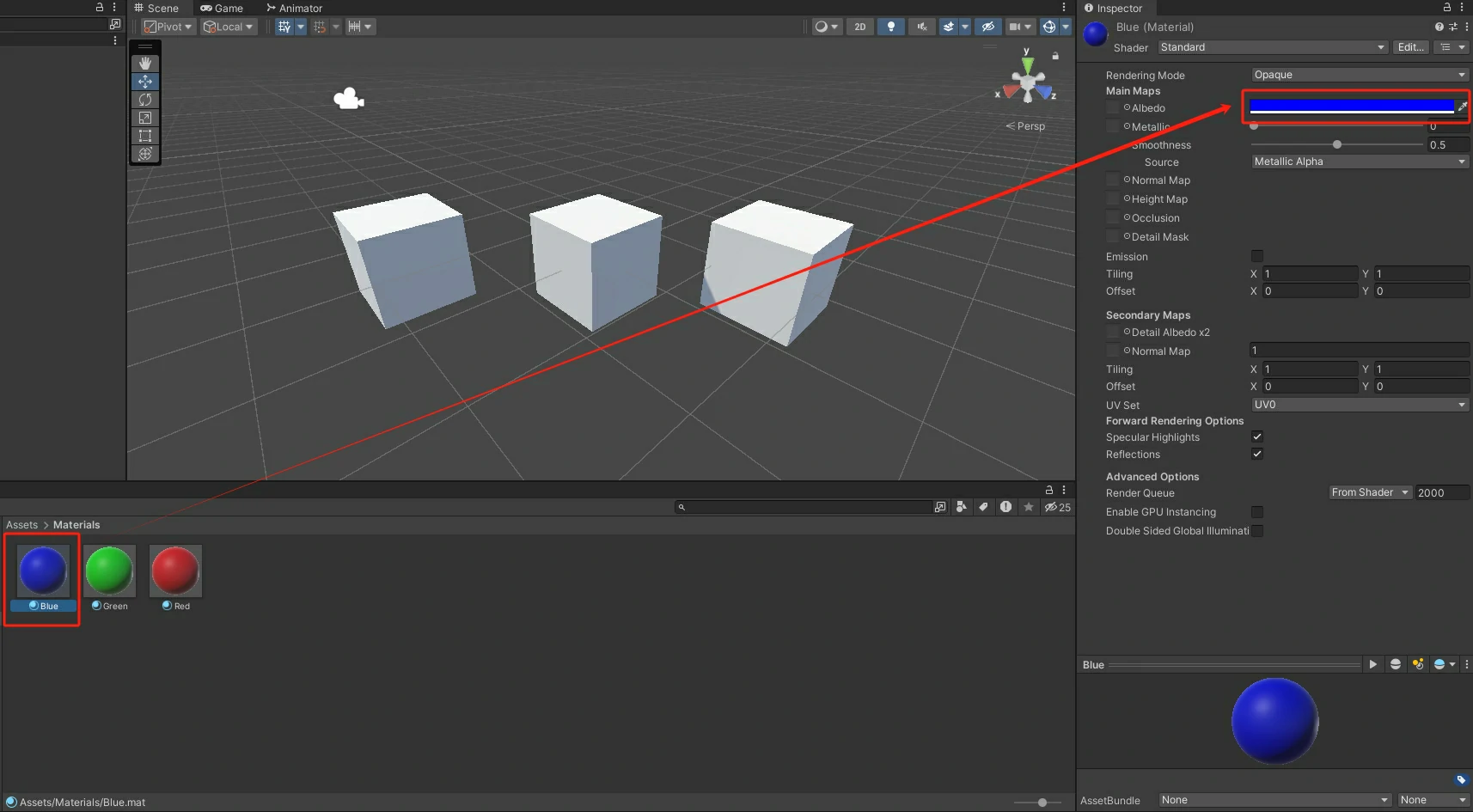Open Scene view more options menu
The width and height of the screenshot is (1473, 812).
coord(1064,7)
